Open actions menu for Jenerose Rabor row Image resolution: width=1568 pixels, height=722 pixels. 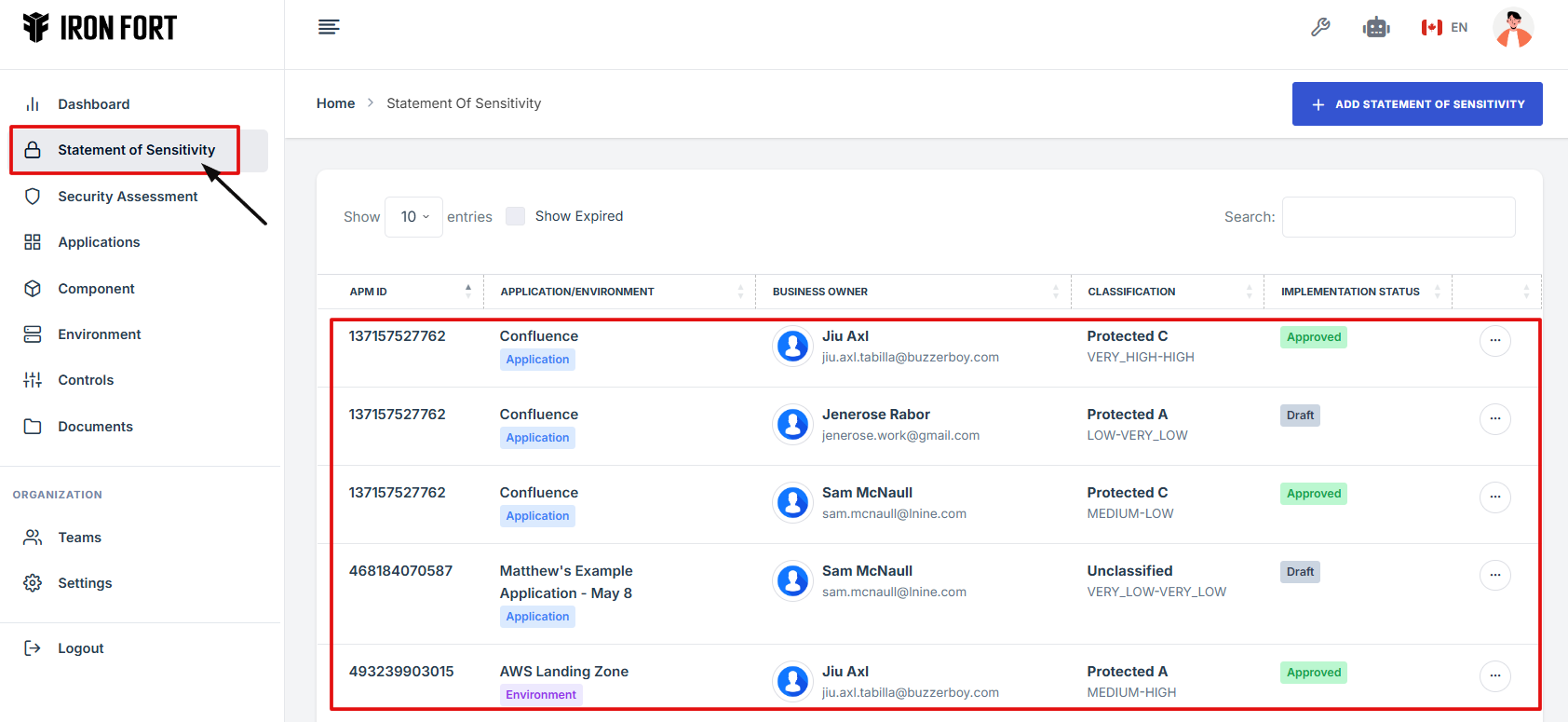pyautogui.click(x=1494, y=419)
